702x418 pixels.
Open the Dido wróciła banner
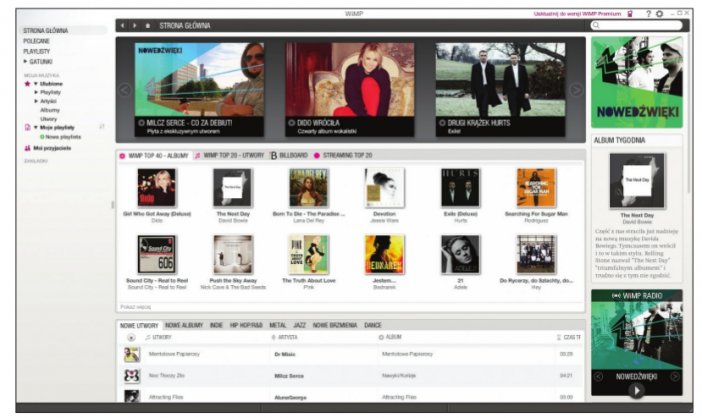pos(350,90)
